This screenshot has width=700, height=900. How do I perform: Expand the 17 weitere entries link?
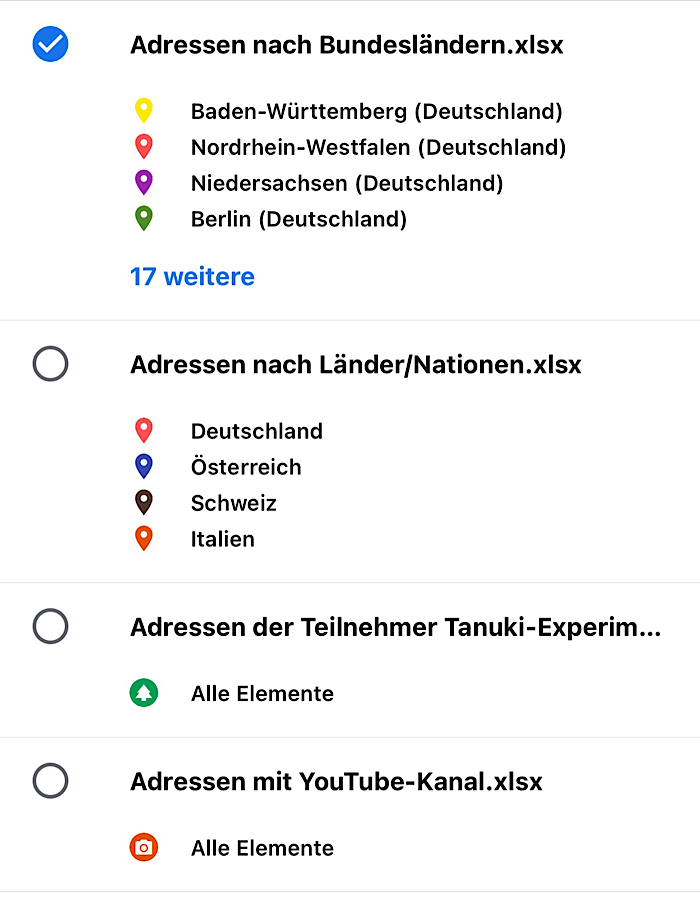tap(192, 276)
